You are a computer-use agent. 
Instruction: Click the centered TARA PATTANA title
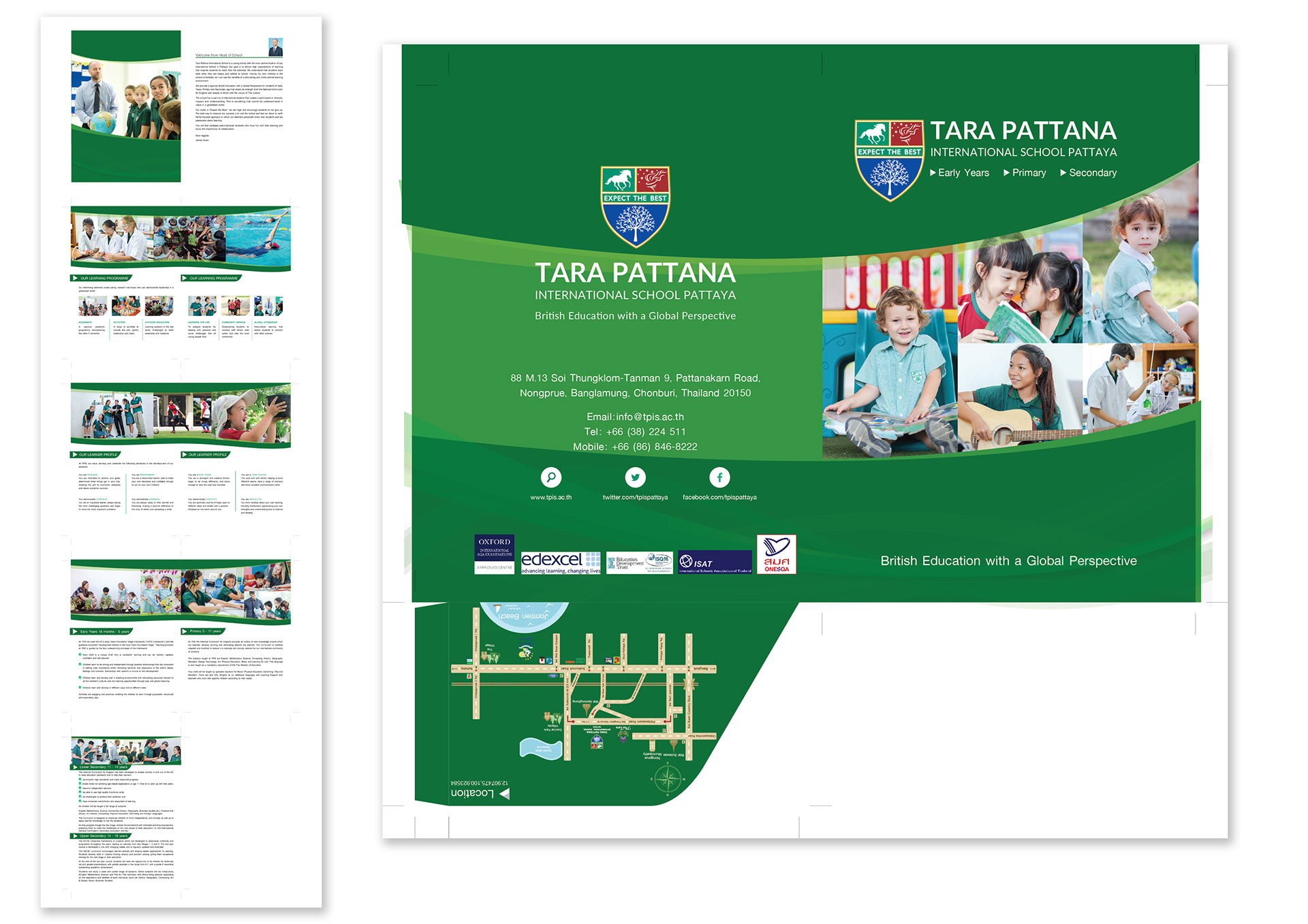pyautogui.click(x=635, y=273)
